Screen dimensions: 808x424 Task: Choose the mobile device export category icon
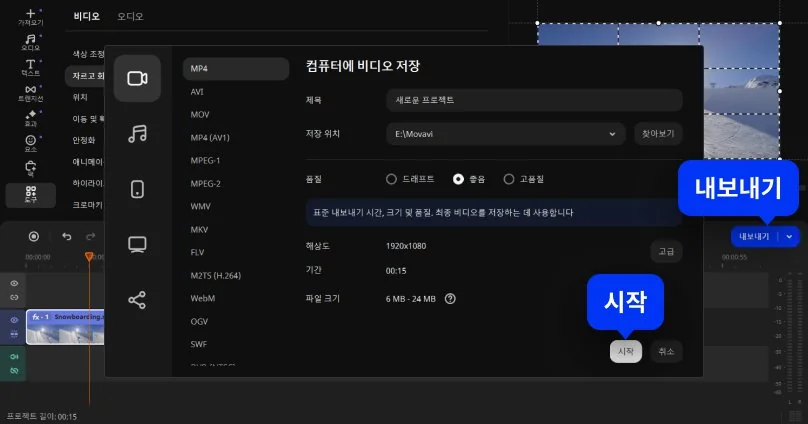pos(137,189)
